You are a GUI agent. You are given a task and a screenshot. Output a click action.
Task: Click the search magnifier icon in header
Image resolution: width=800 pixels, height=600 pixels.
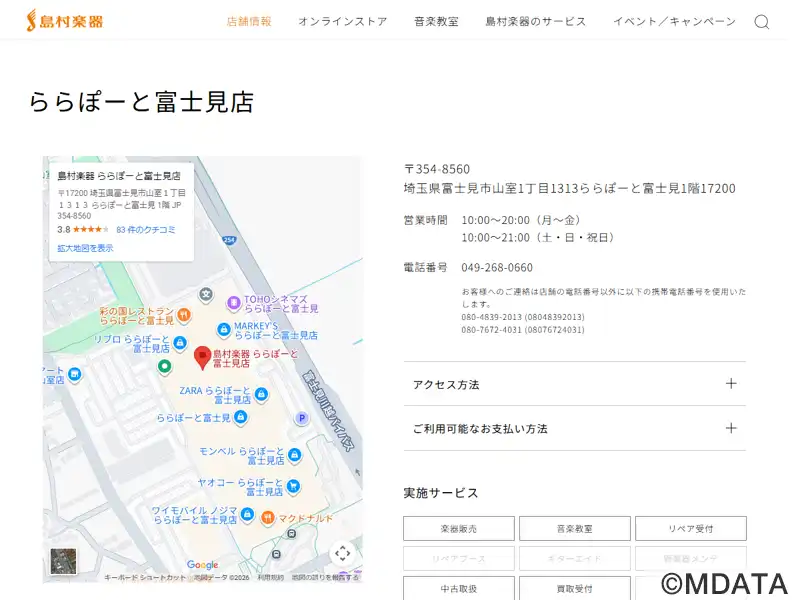762,22
